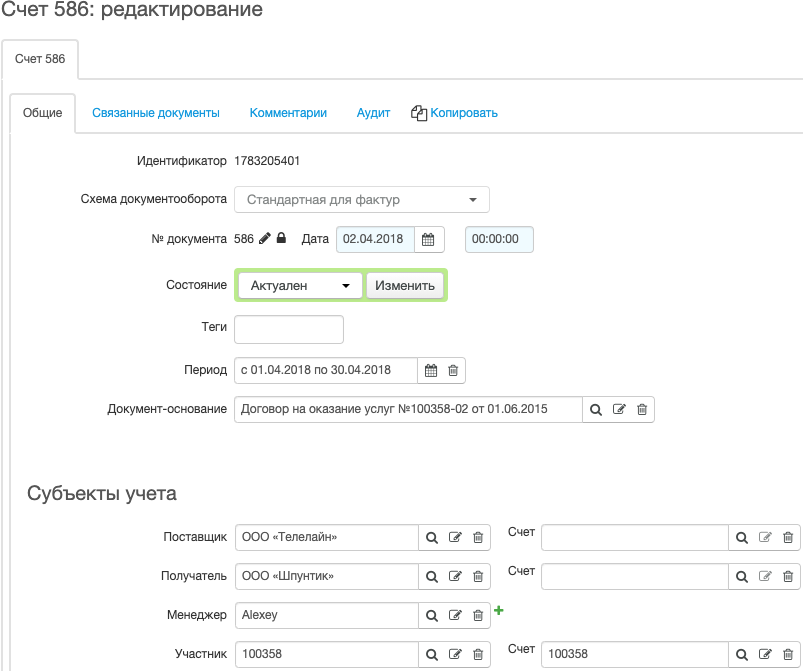Clear the Период field with trash icon
This screenshot has width=803, height=671.
click(x=453, y=370)
